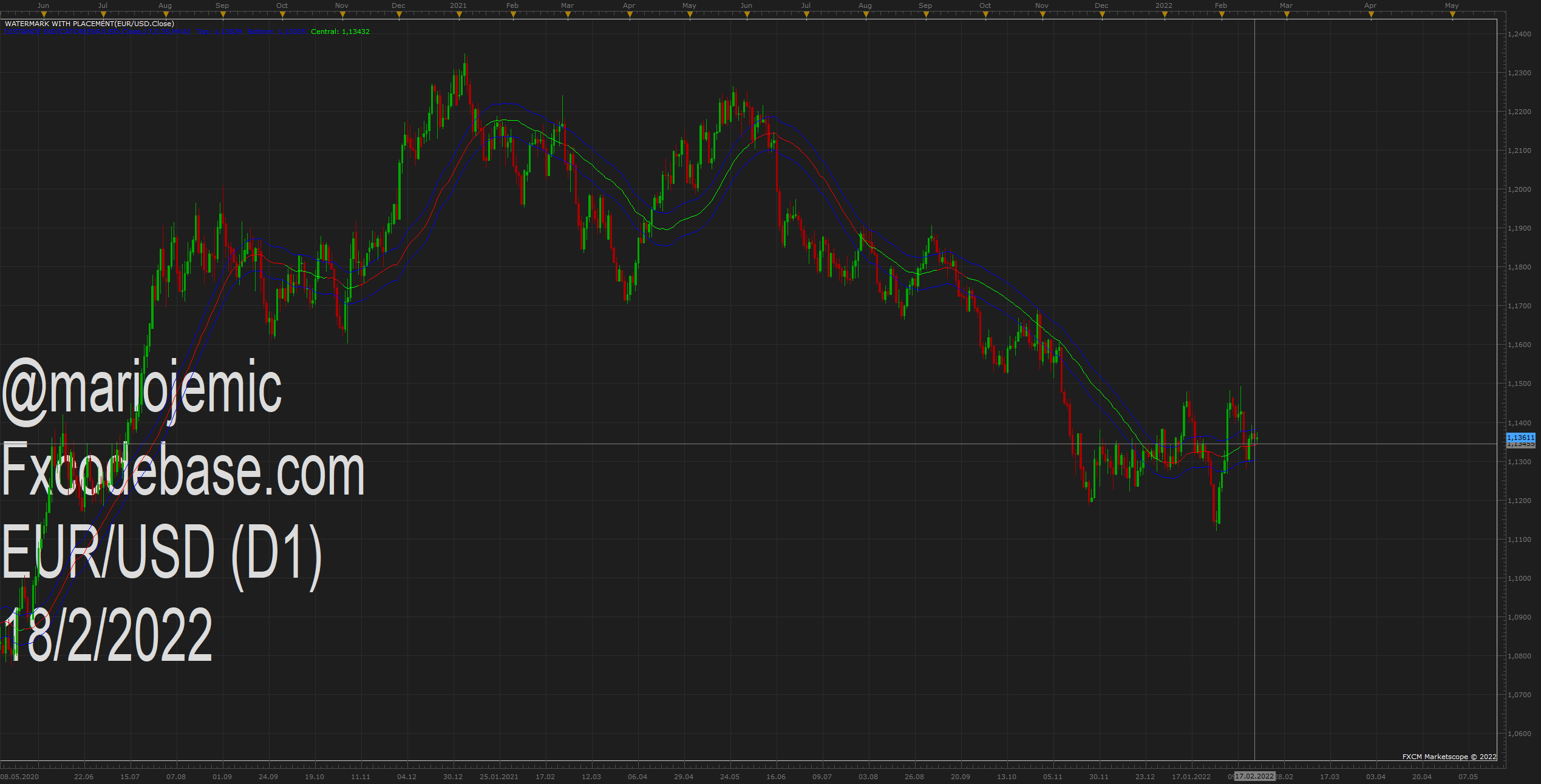Click the 24.05 date on bottom axis
1541x784 pixels.
click(730, 777)
